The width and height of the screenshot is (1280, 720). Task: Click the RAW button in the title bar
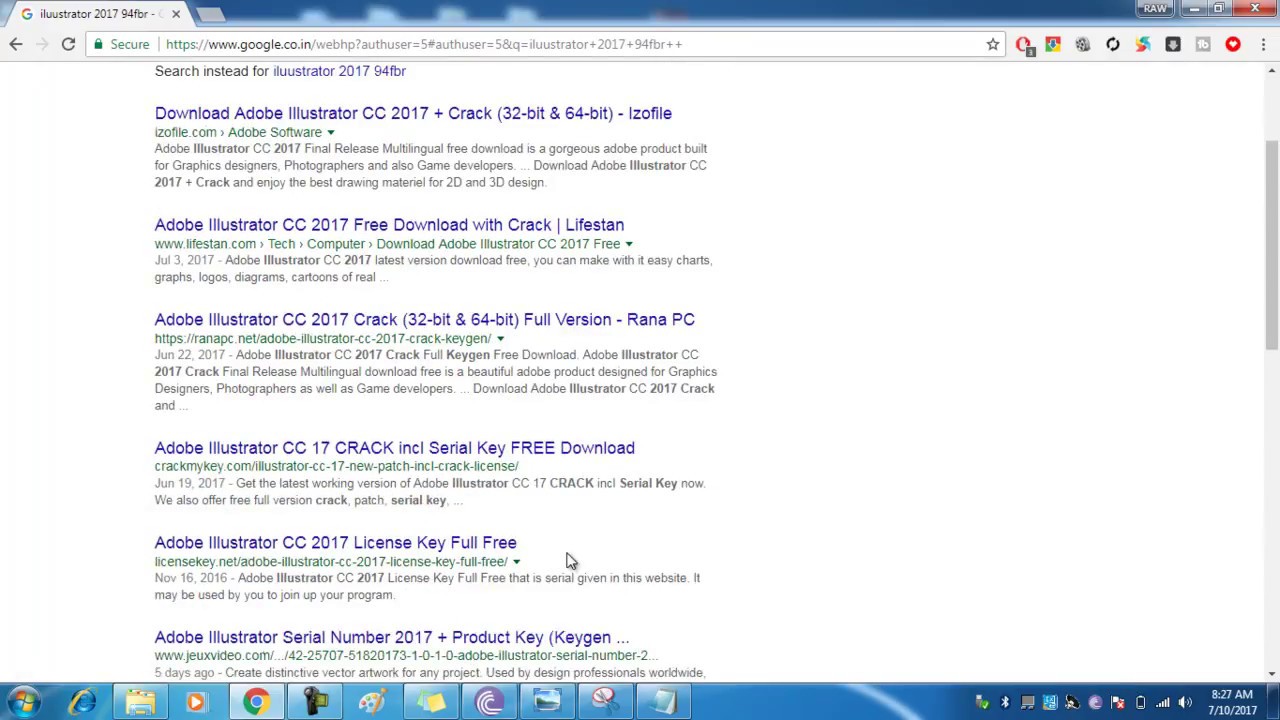click(x=1155, y=9)
